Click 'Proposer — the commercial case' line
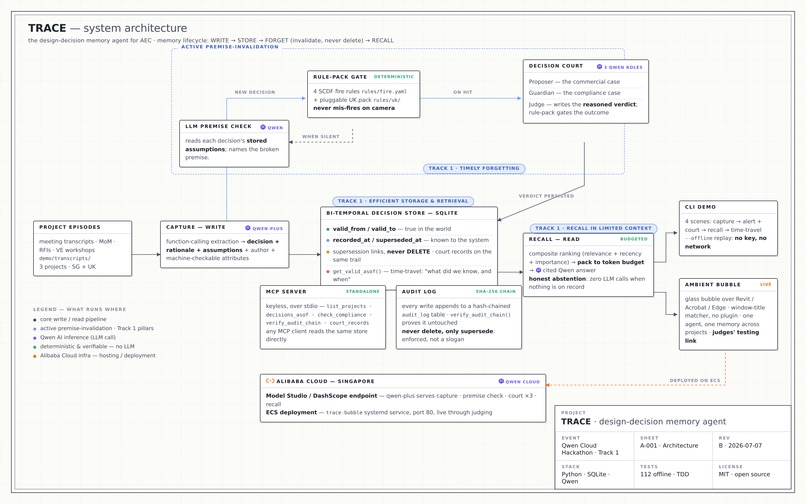 point(574,82)
